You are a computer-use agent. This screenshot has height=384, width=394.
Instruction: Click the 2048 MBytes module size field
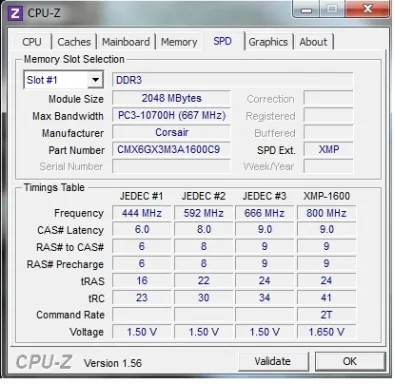click(171, 98)
